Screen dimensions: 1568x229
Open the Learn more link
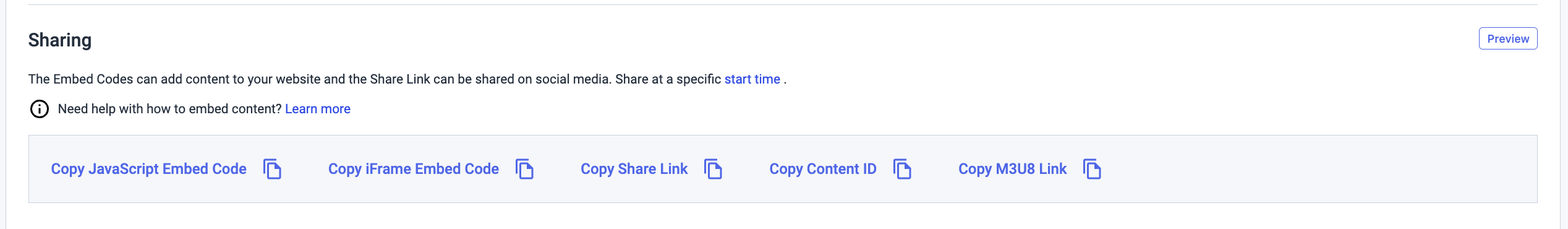[x=317, y=109]
